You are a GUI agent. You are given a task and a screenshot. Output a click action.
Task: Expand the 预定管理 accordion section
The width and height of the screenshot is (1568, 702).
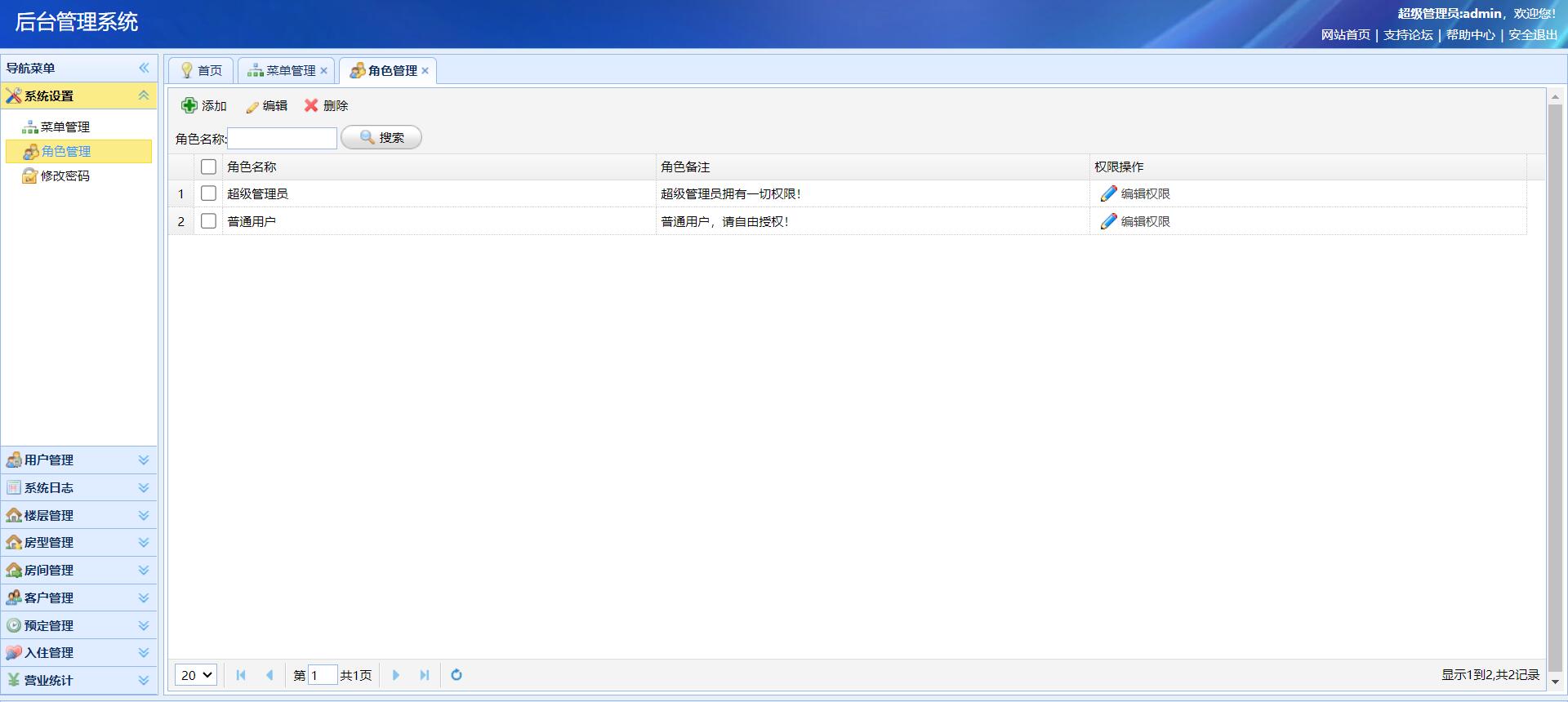[144, 625]
